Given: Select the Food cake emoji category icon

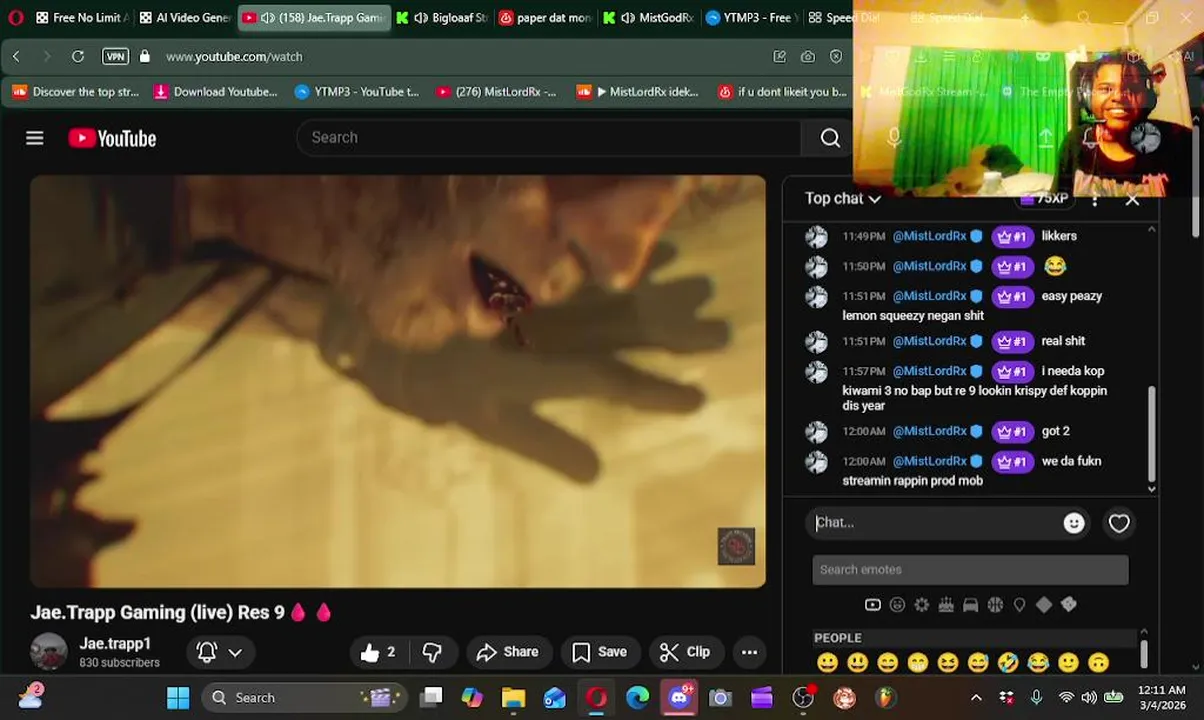Looking at the screenshot, I should point(946,604).
